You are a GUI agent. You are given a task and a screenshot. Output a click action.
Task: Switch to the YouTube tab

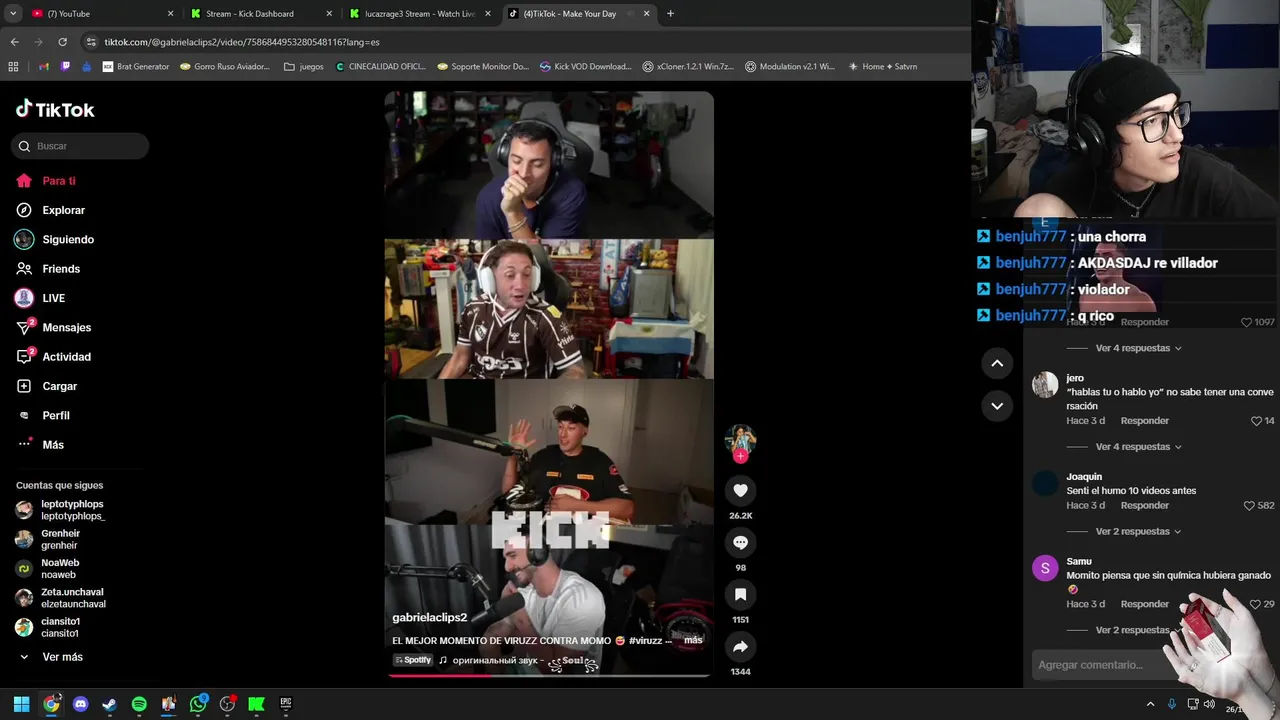coord(100,14)
